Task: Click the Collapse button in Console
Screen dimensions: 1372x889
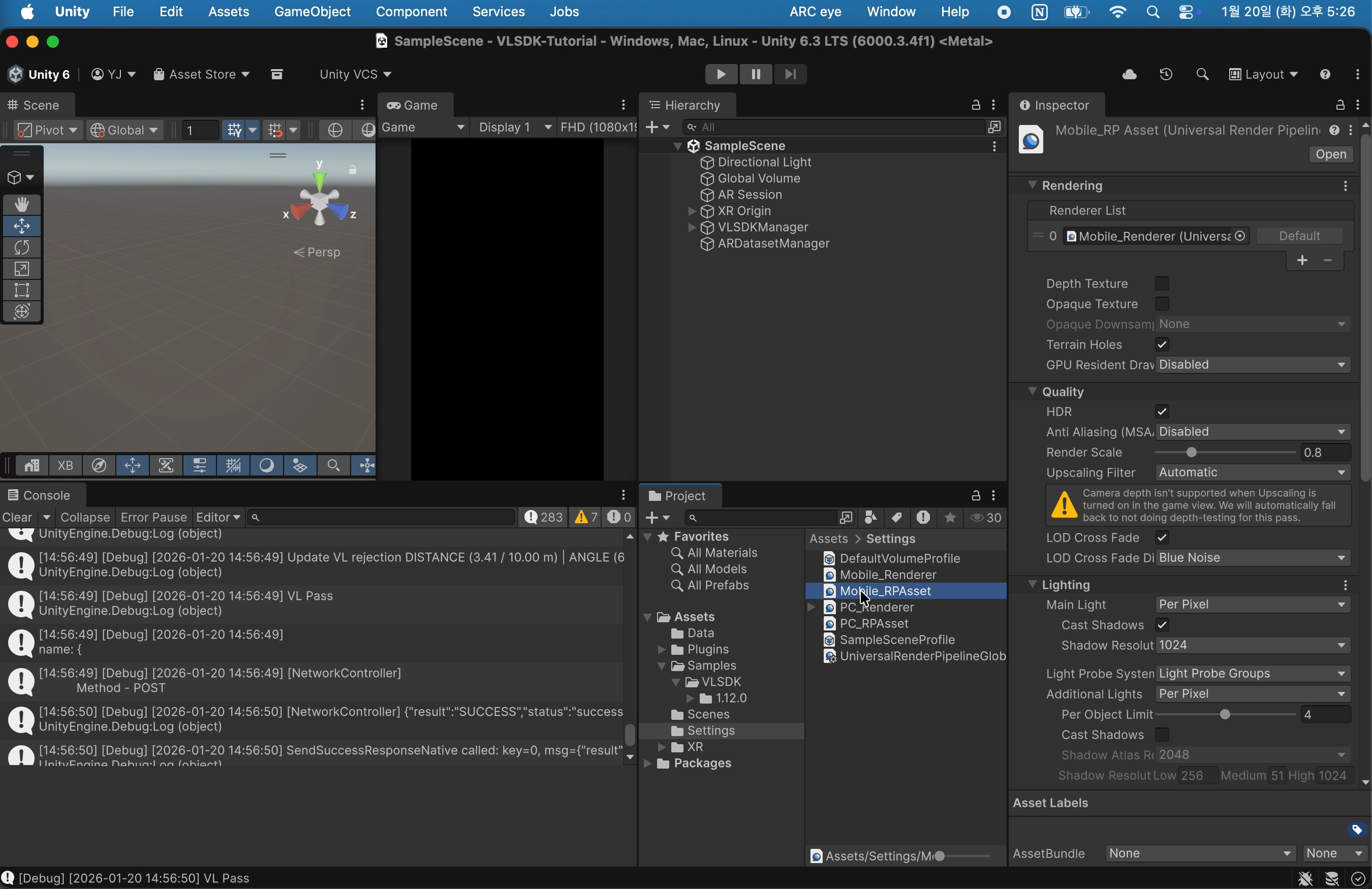Action: 85,517
